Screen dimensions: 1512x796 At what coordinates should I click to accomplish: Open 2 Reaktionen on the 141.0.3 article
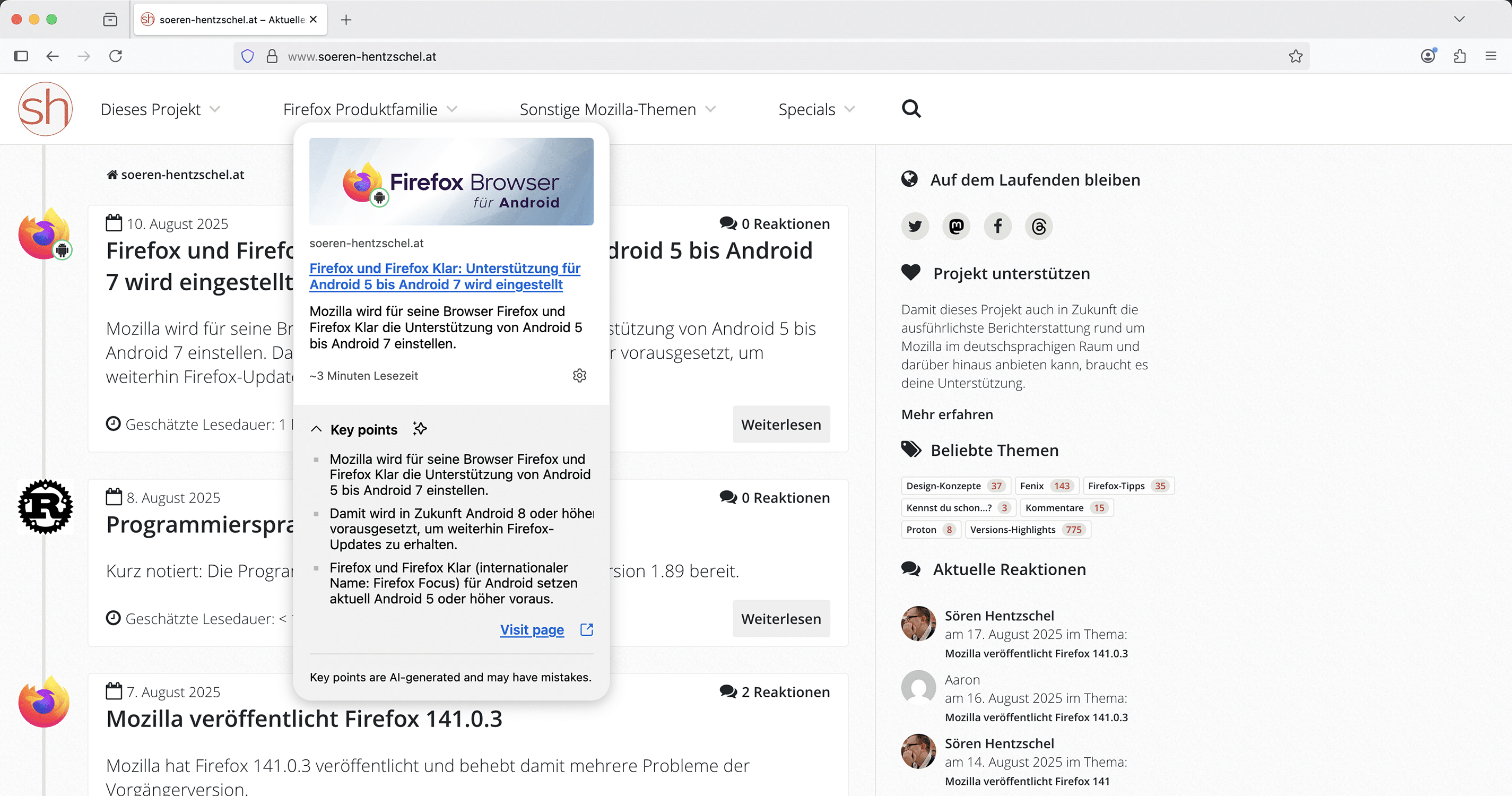click(775, 692)
